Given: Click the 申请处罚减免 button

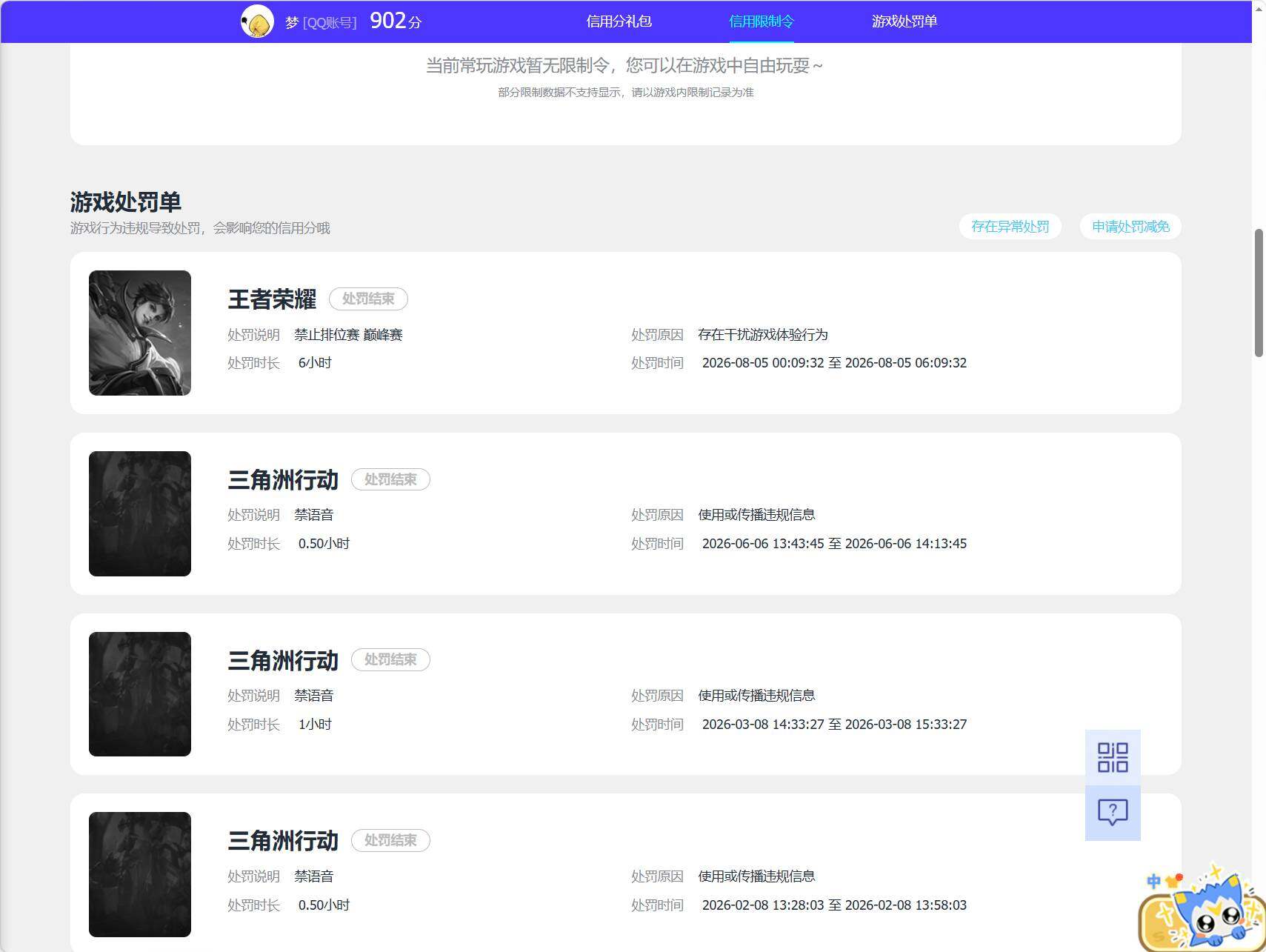Looking at the screenshot, I should coord(1130,227).
